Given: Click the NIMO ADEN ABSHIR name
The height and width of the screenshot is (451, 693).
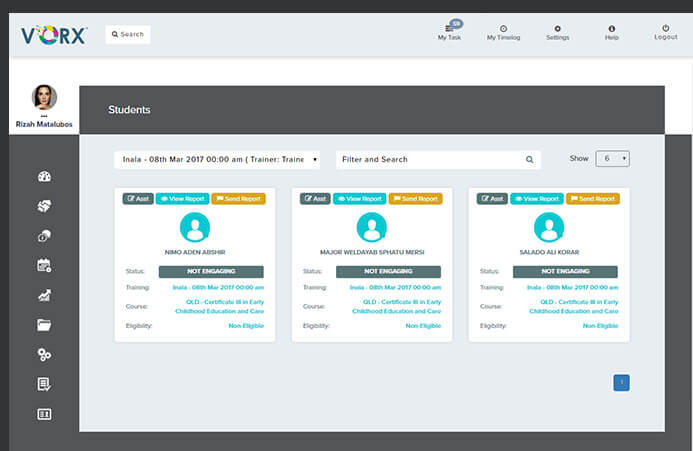Looking at the screenshot, I should pos(195,252).
